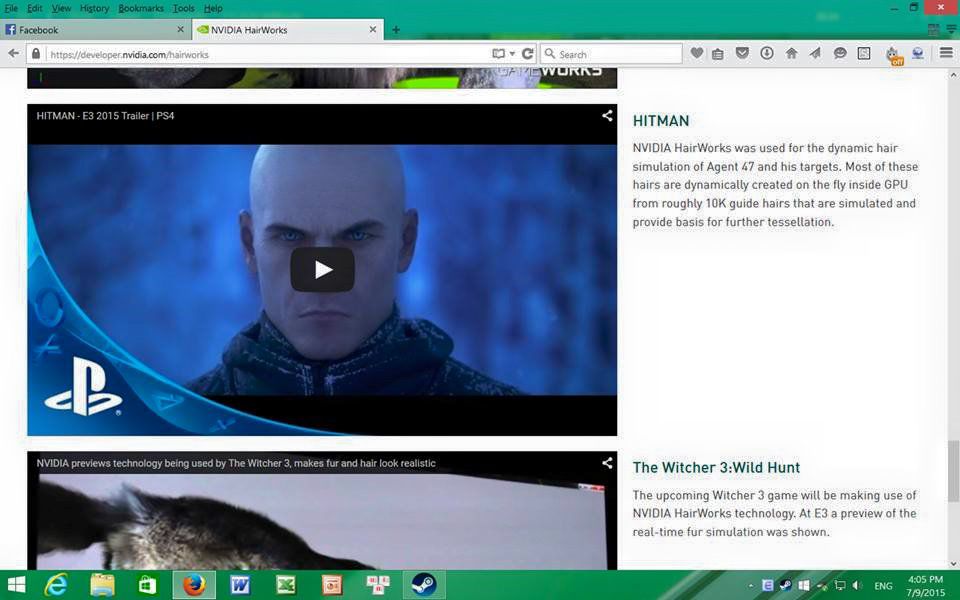960x600 pixels.
Task: Close the NVIDIA HairWorks tab
Action: coord(373,30)
